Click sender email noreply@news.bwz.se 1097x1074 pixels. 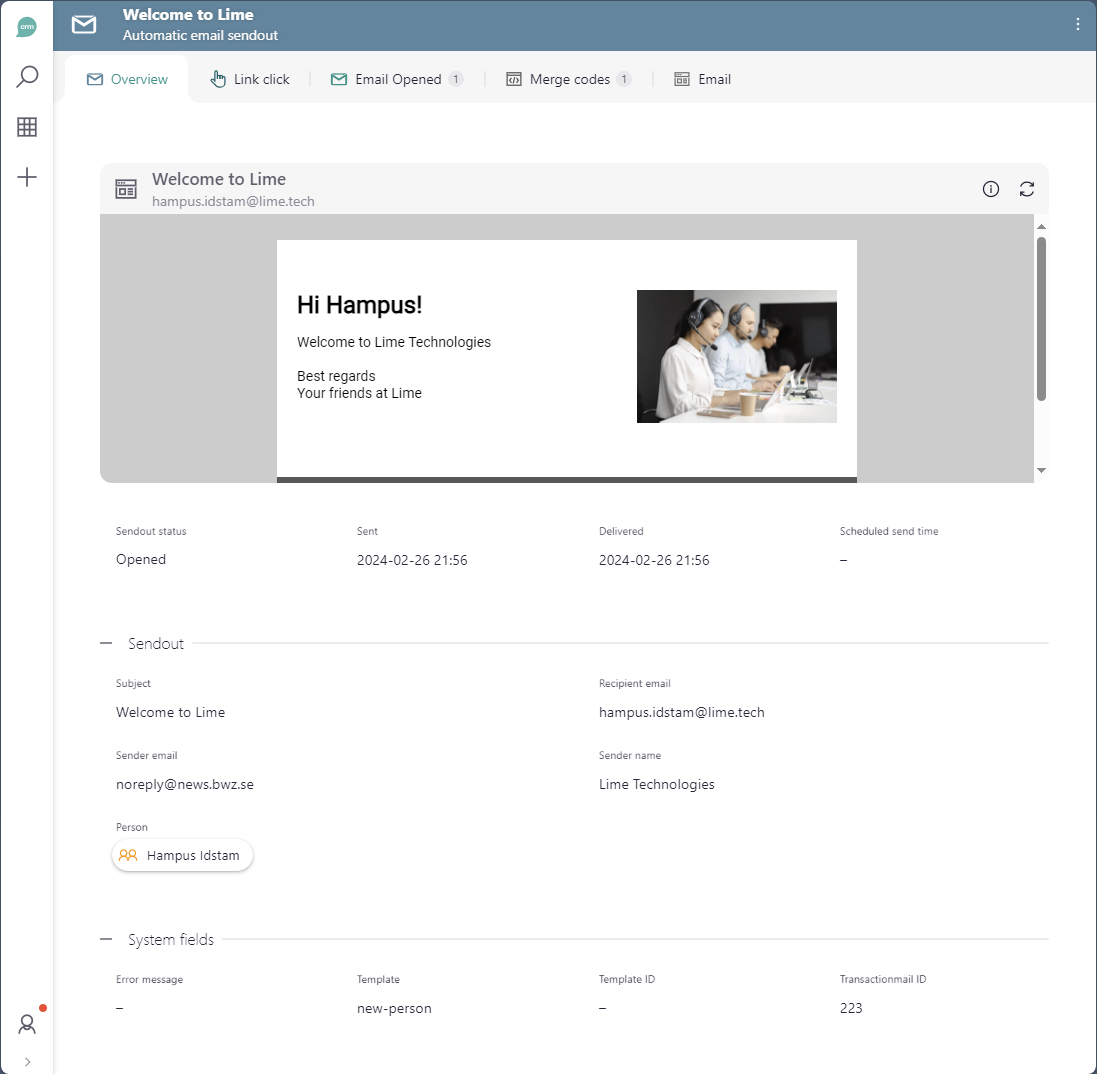pyautogui.click(x=185, y=784)
